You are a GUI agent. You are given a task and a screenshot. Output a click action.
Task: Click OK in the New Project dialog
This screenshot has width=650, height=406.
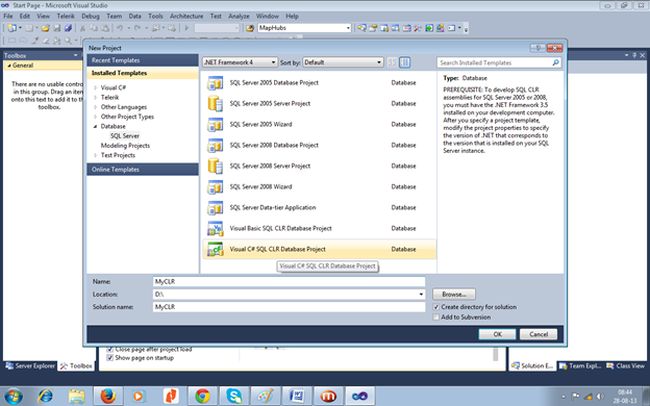pos(497,334)
